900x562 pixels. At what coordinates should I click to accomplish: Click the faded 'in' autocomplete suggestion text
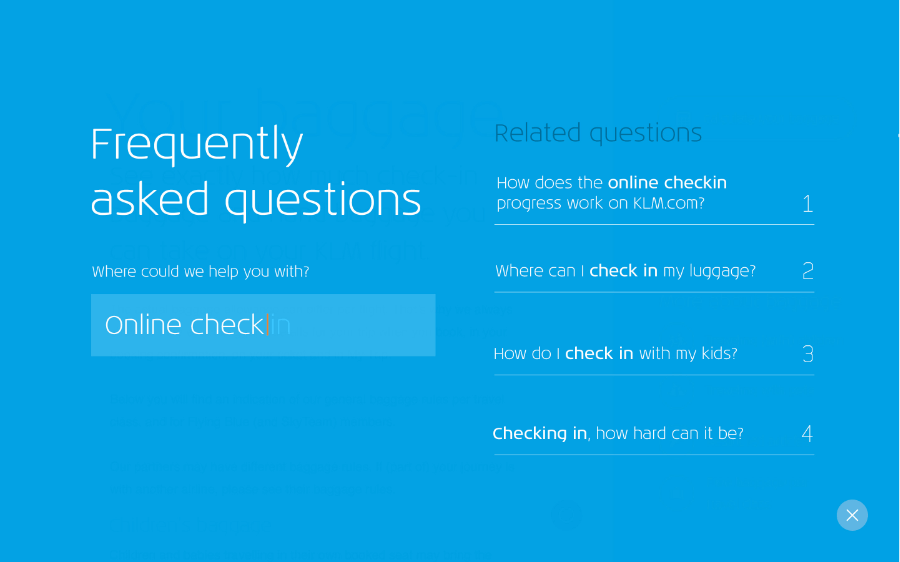click(x=281, y=325)
